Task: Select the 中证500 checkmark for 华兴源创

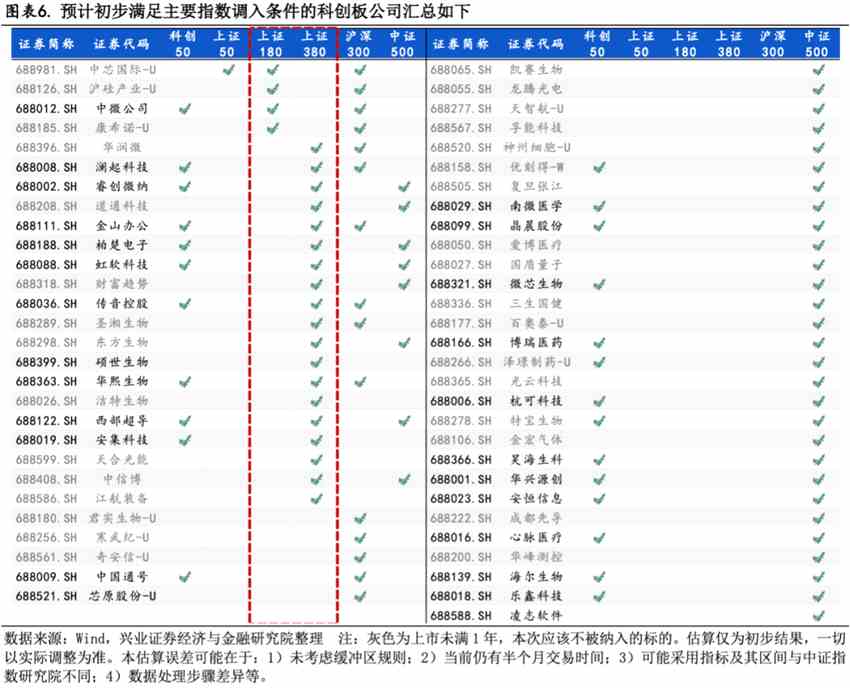Action: [x=819, y=479]
